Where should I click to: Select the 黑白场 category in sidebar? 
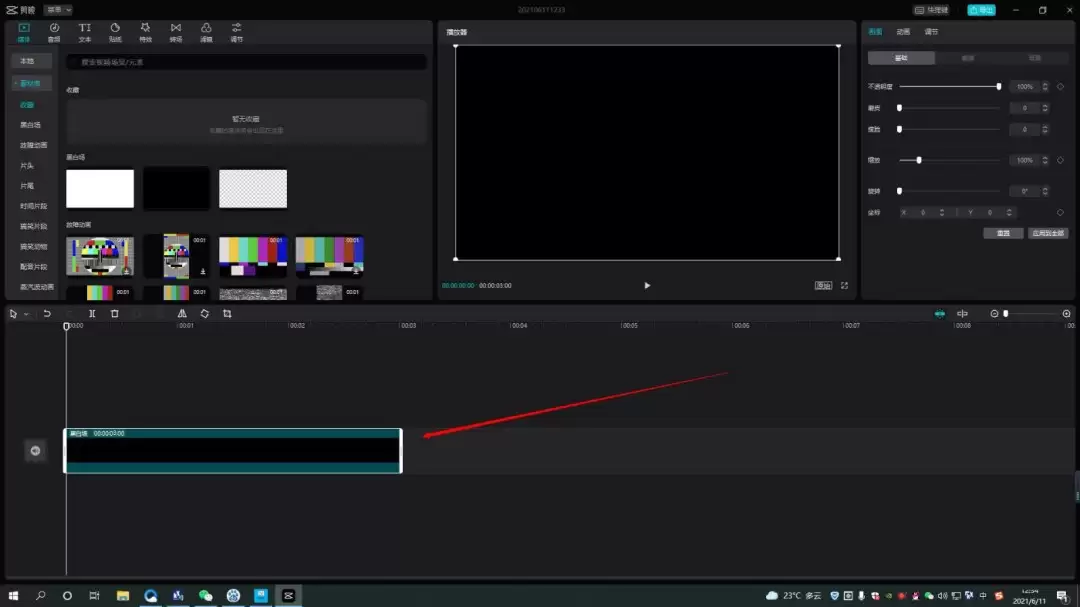pos(31,125)
